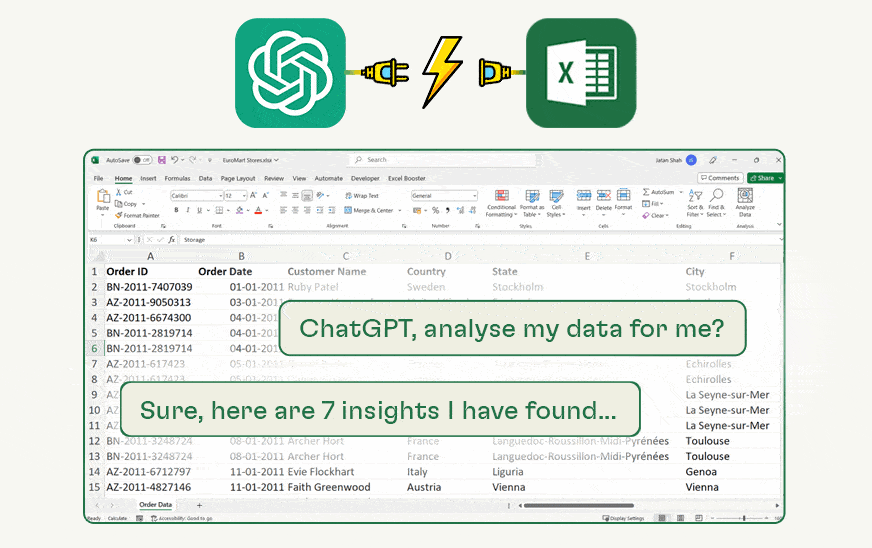Click the Analyze Data icon

point(745,201)
